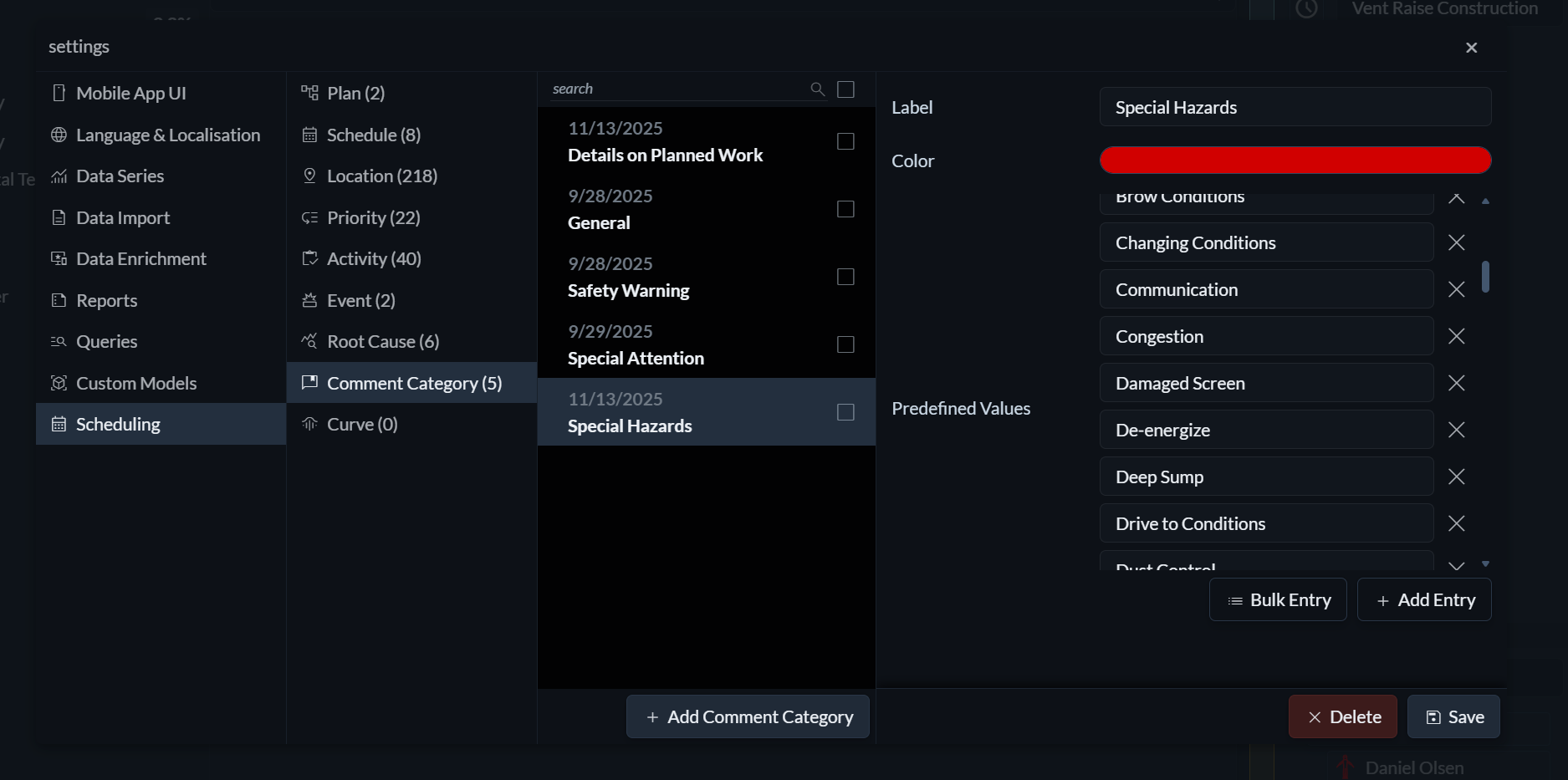Select the General category row
Viewport: 1568px width, 780px height.
pos(707,209)
